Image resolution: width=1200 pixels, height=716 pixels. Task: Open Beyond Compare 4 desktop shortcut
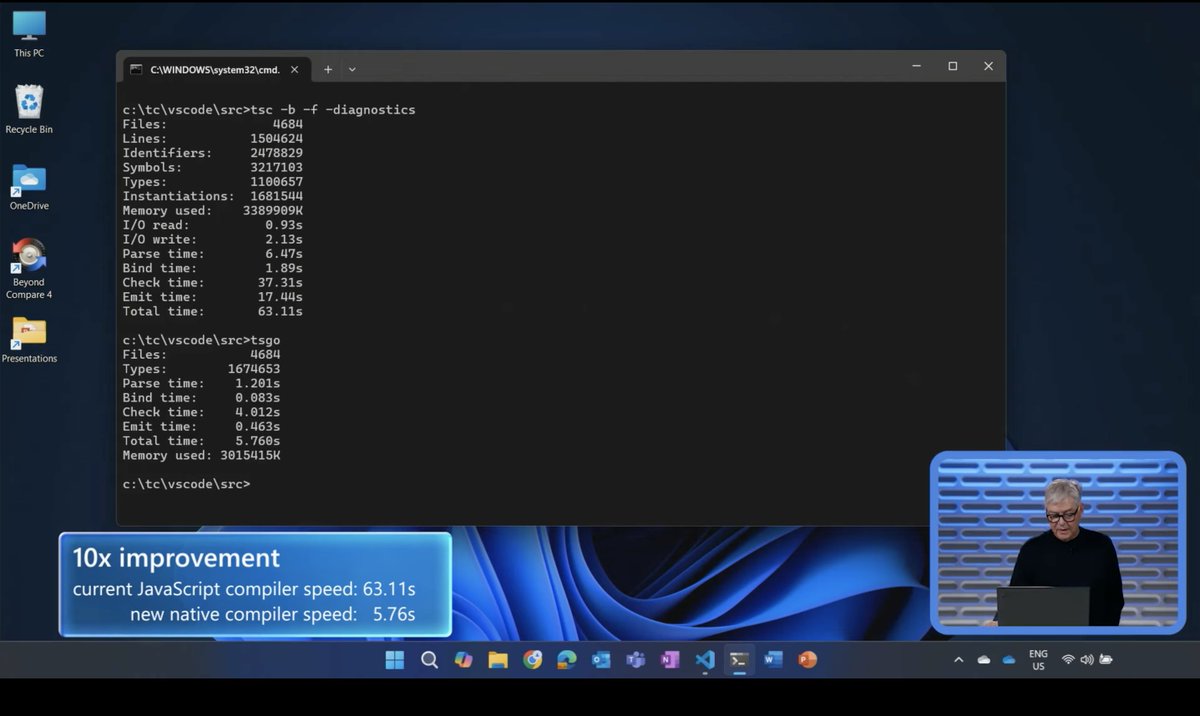(x=29, y=269)
